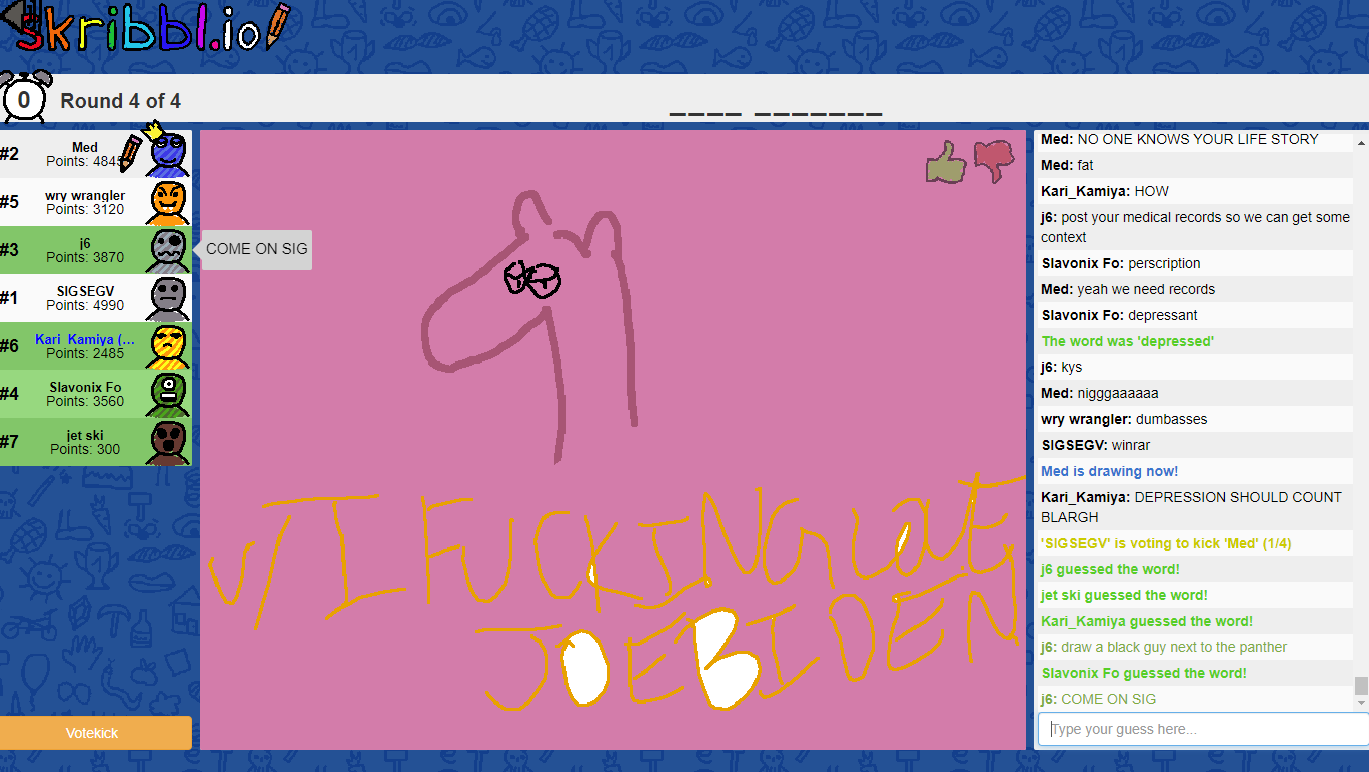Click SIGSEGV's gray avatar
1369x772 pixels.
click(167, 298)
